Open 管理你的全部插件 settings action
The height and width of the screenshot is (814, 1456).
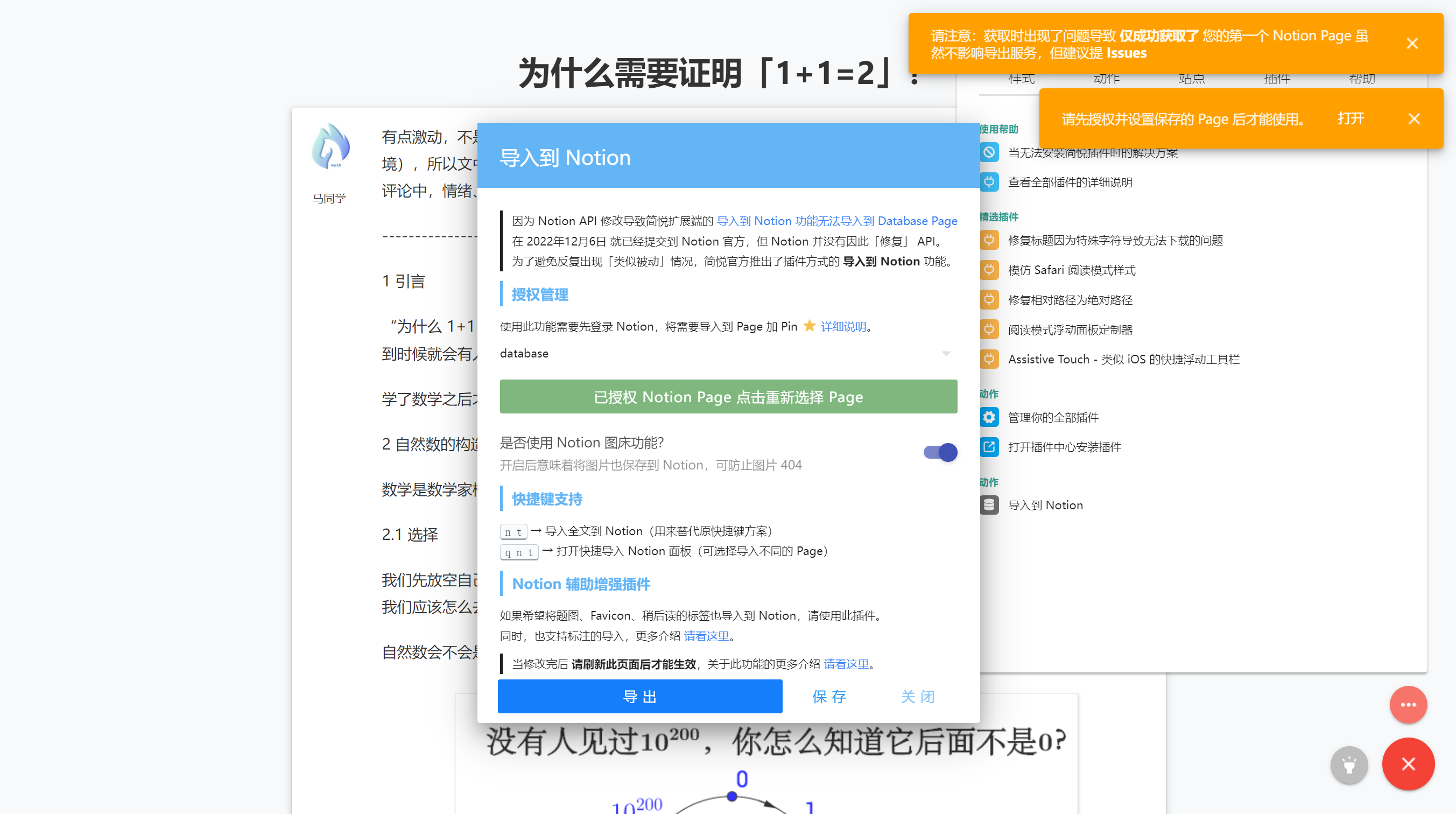(x=989, y=417)
